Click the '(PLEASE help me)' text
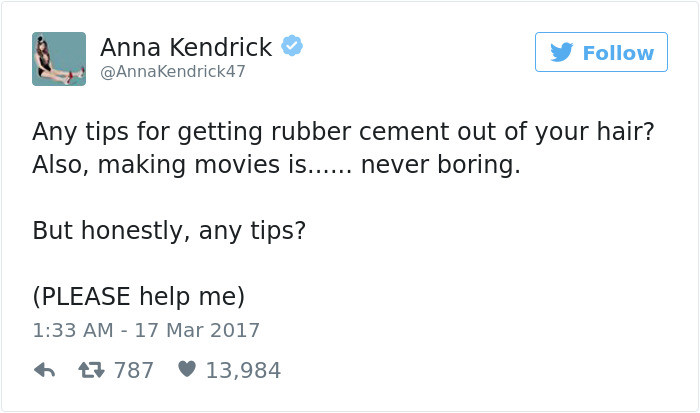This screenshot has width=700, height=413. [x=138, y=297]
